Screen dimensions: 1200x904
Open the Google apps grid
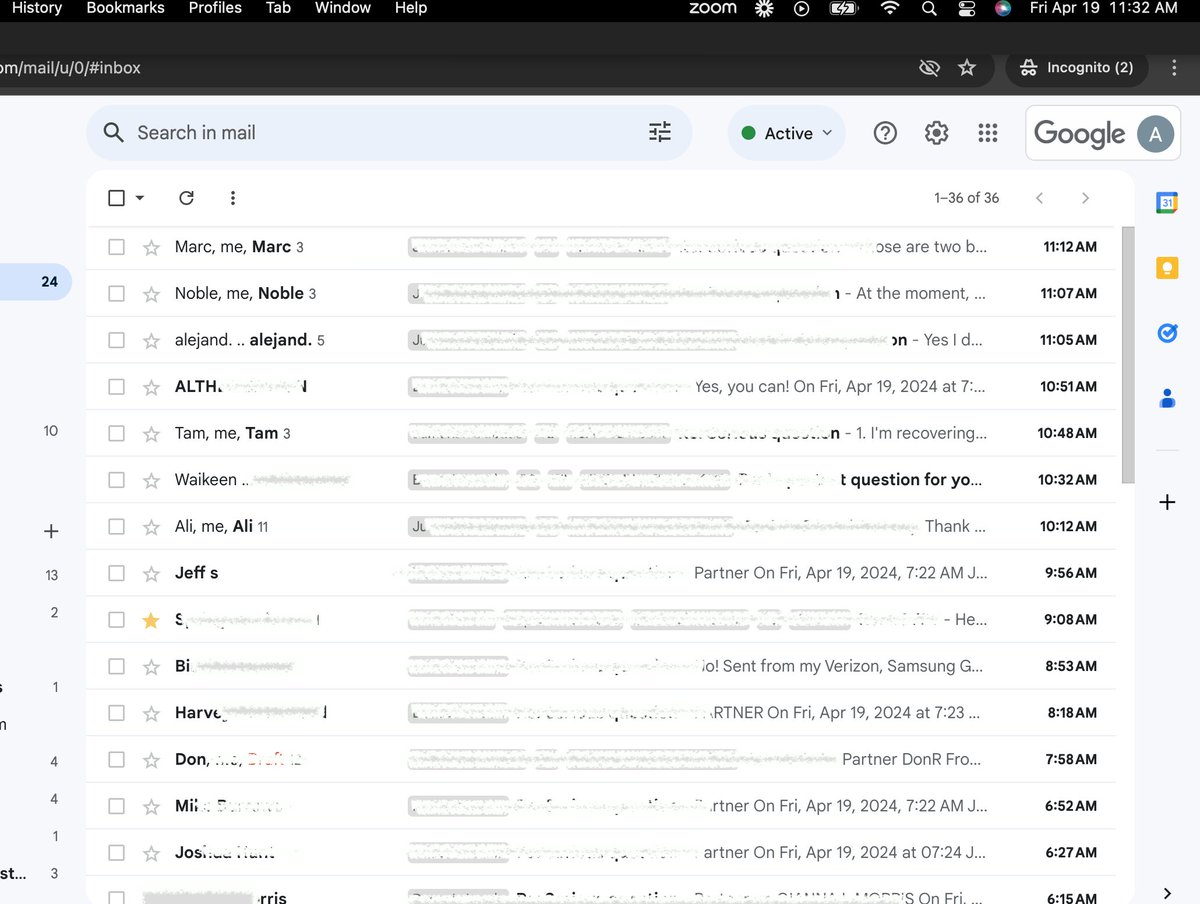tap(988, 132)
